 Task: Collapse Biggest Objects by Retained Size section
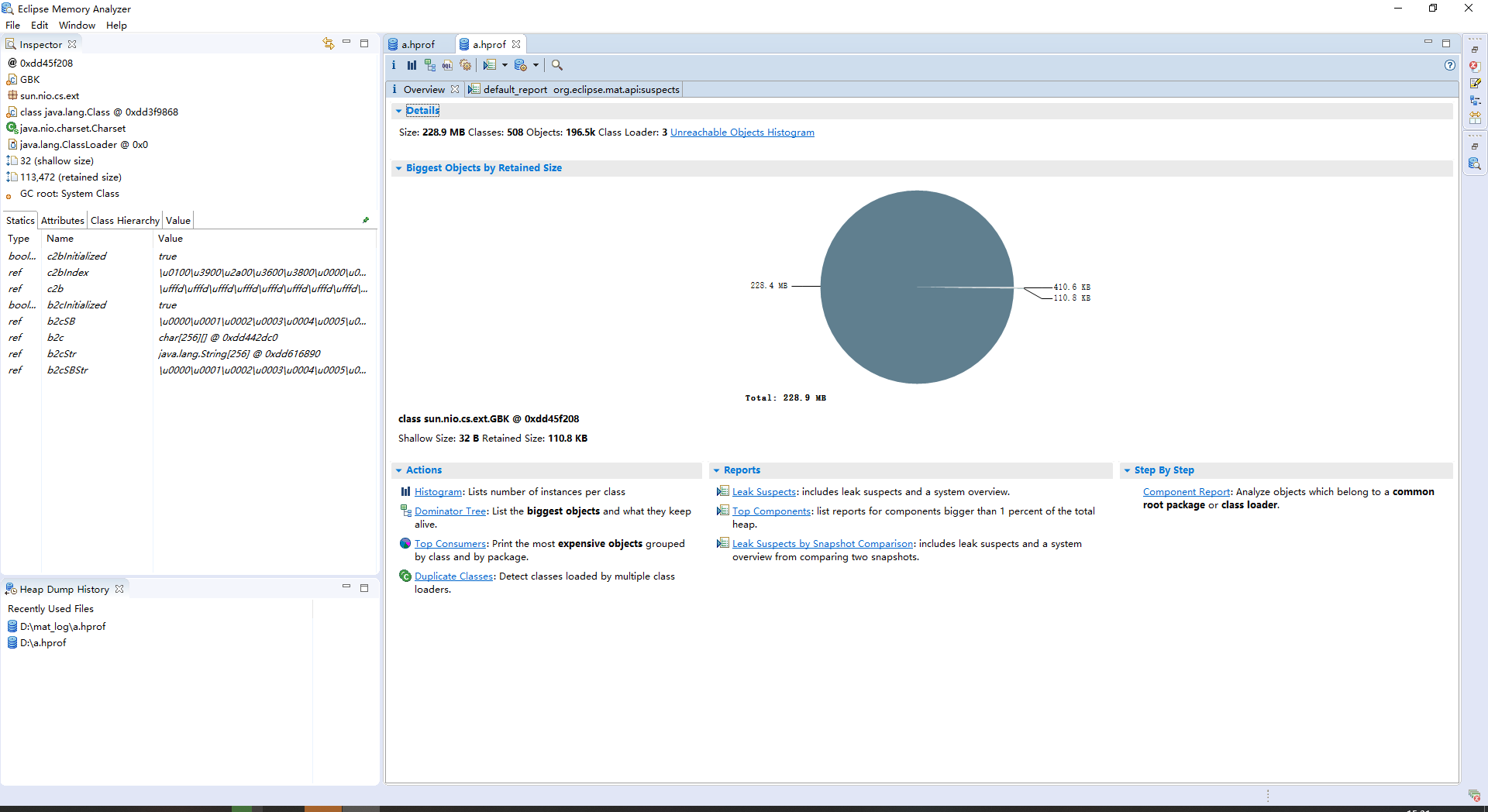coord(399,168)
